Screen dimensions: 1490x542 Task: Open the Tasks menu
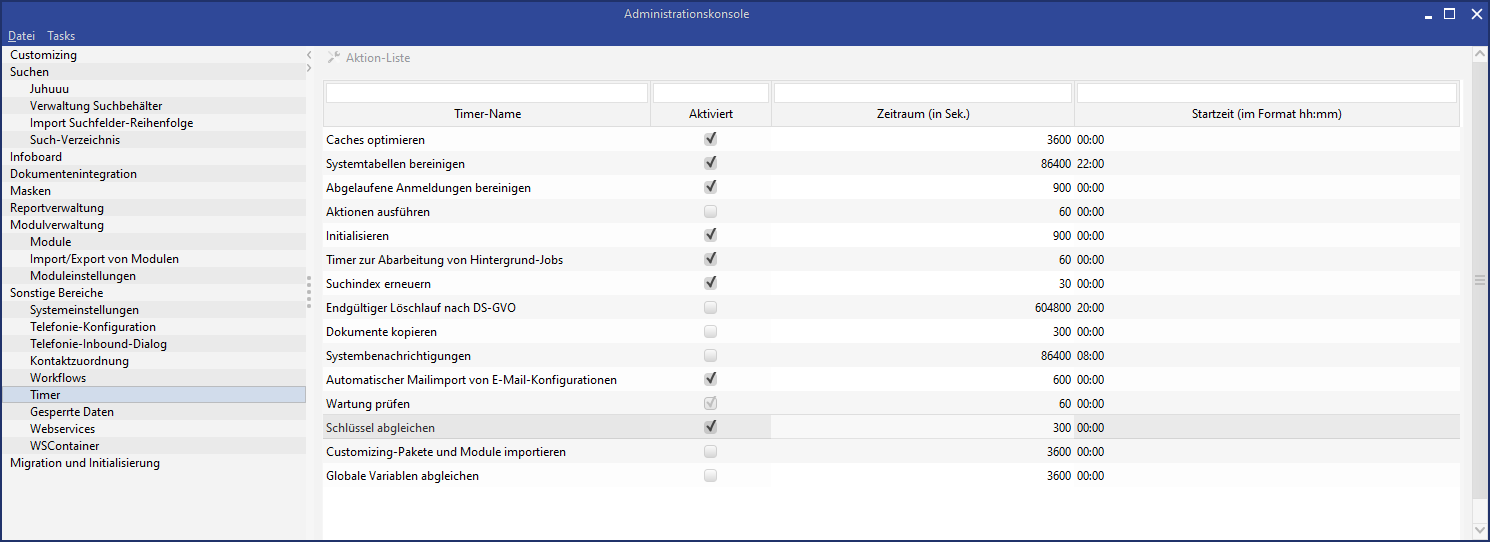61,36
